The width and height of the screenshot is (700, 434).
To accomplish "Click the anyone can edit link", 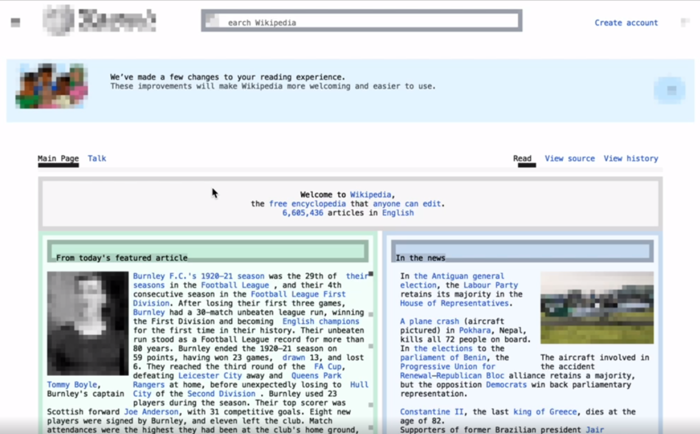I will [407, 204].
